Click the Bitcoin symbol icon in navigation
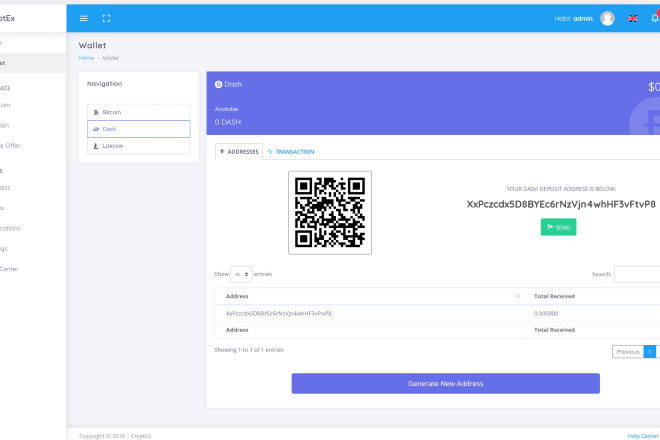This screenshot has height=440, width=660. [x=96, y=112]
